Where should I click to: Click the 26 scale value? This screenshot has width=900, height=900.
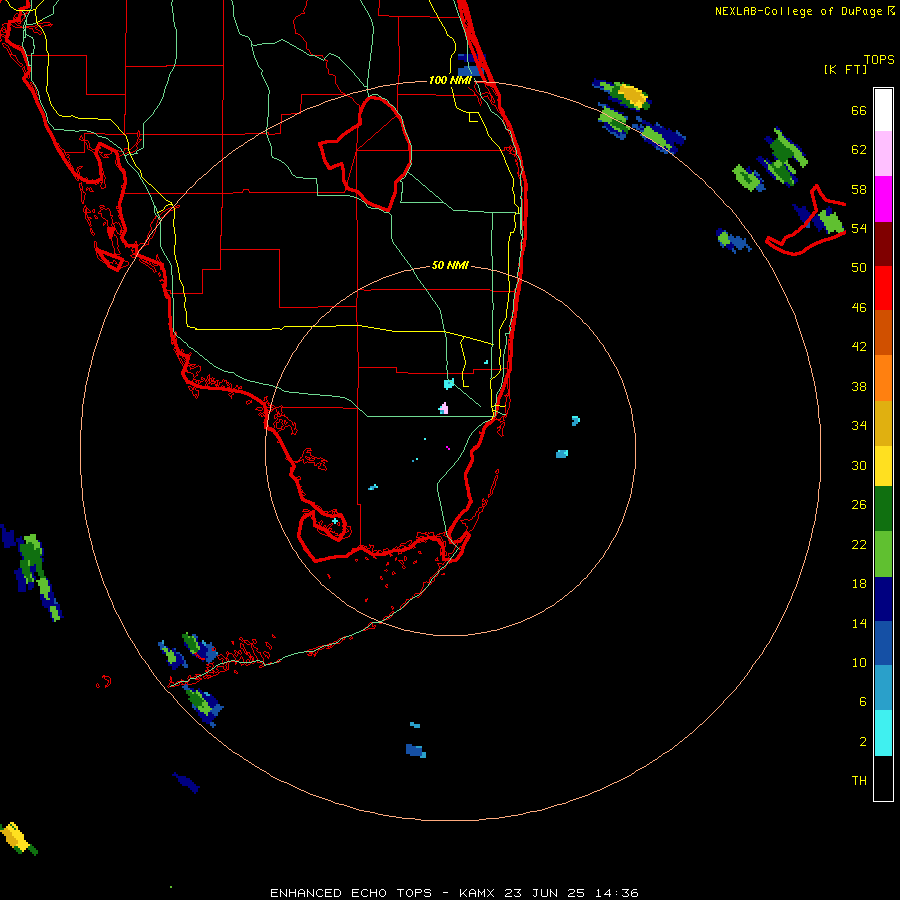coord(859,505)
